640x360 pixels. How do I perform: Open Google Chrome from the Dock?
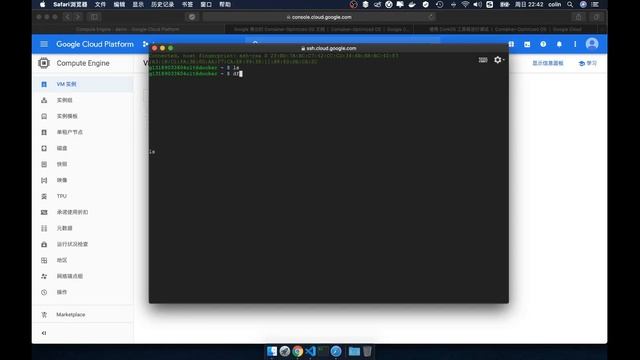tap(298, 351)
